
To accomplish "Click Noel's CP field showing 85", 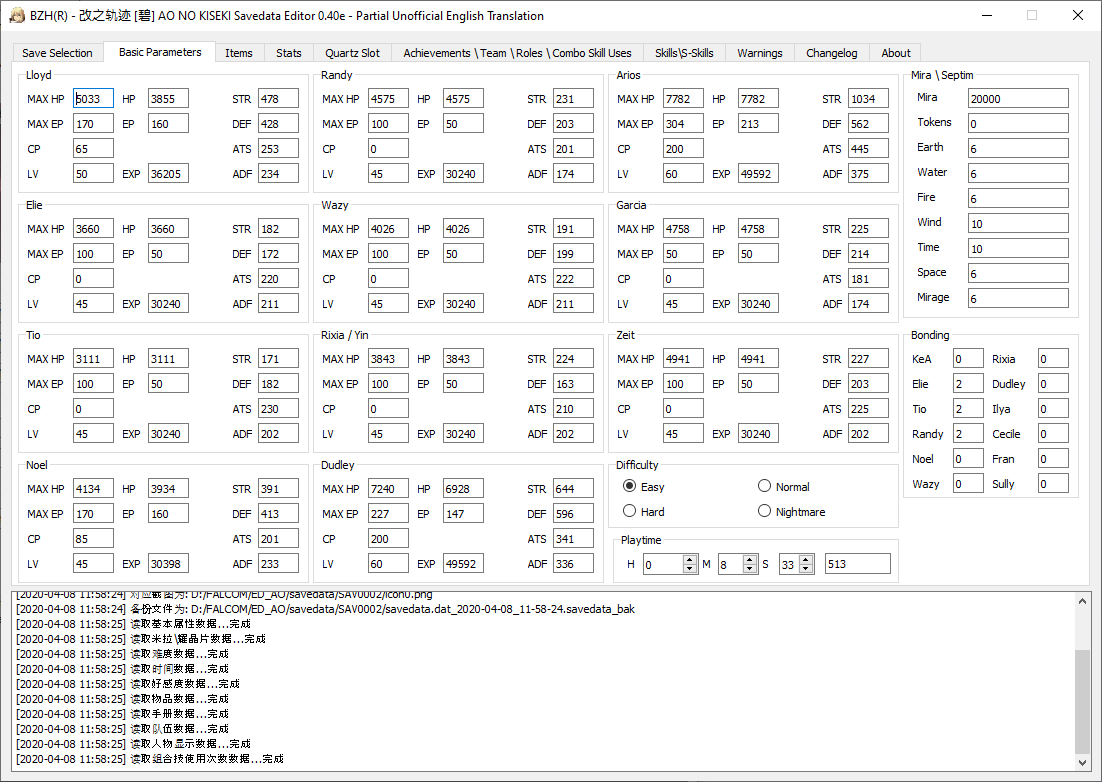I will pyautogui.click(x=93, y=539).
